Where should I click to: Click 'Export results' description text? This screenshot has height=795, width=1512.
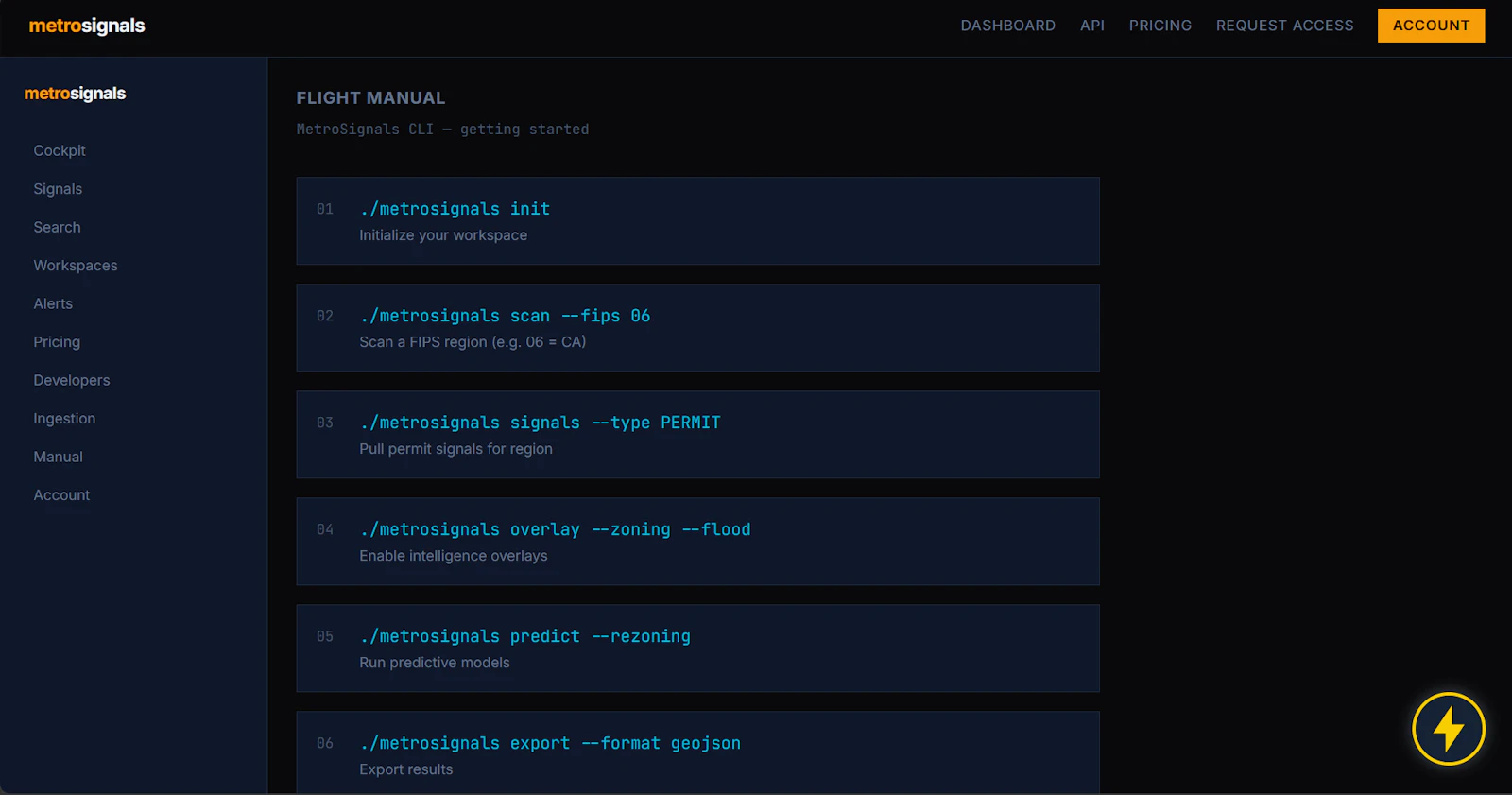[406, 769]
